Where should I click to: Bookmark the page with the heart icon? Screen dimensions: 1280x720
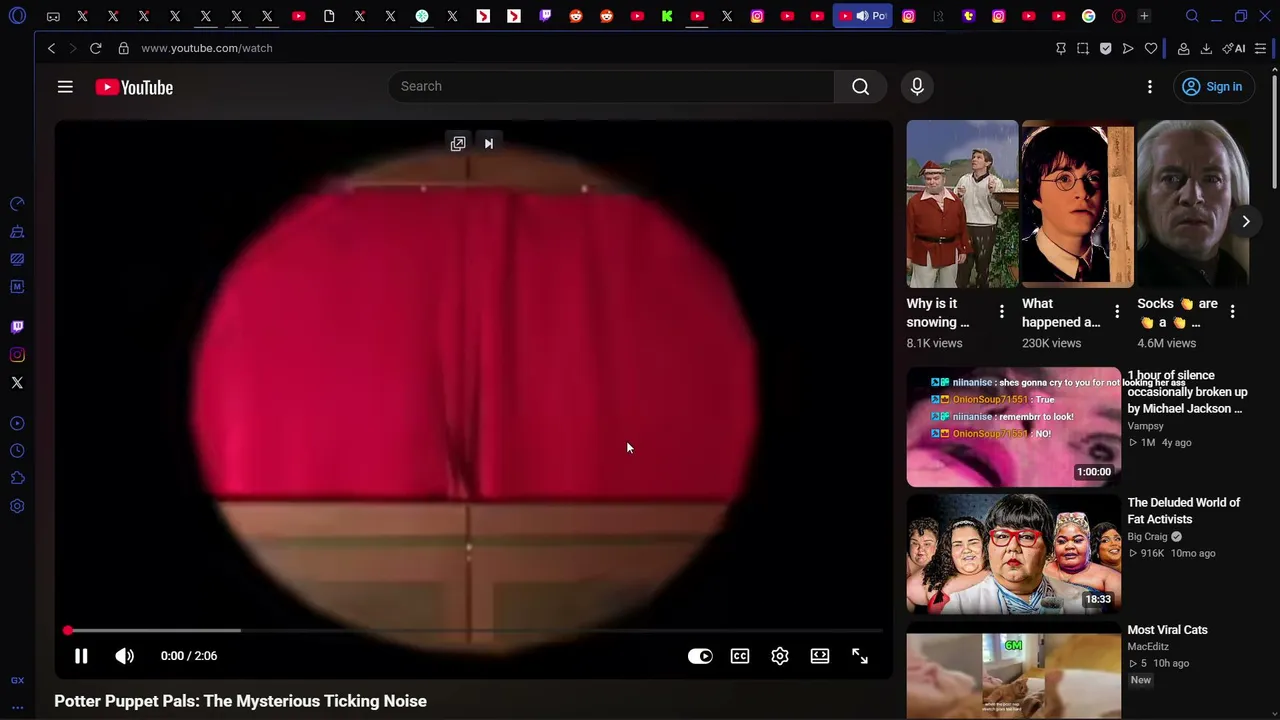tap(1151, 48)
